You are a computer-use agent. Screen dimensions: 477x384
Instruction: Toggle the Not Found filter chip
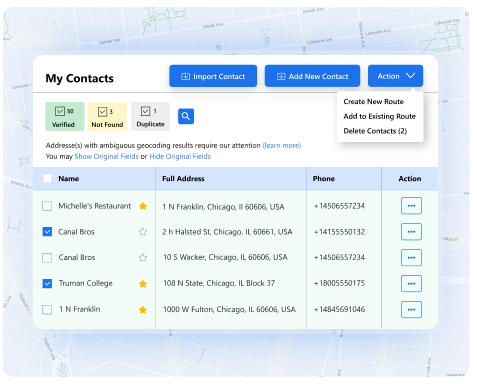(x=107, y=117)
